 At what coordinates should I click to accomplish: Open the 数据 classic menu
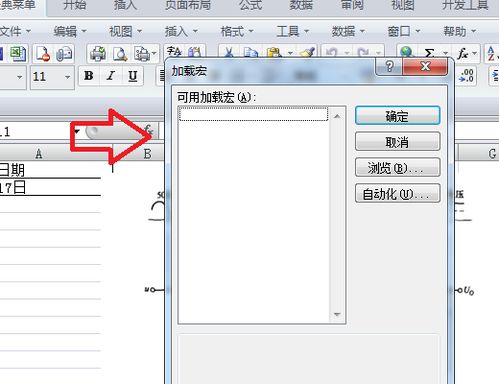(x=348, y=32)
